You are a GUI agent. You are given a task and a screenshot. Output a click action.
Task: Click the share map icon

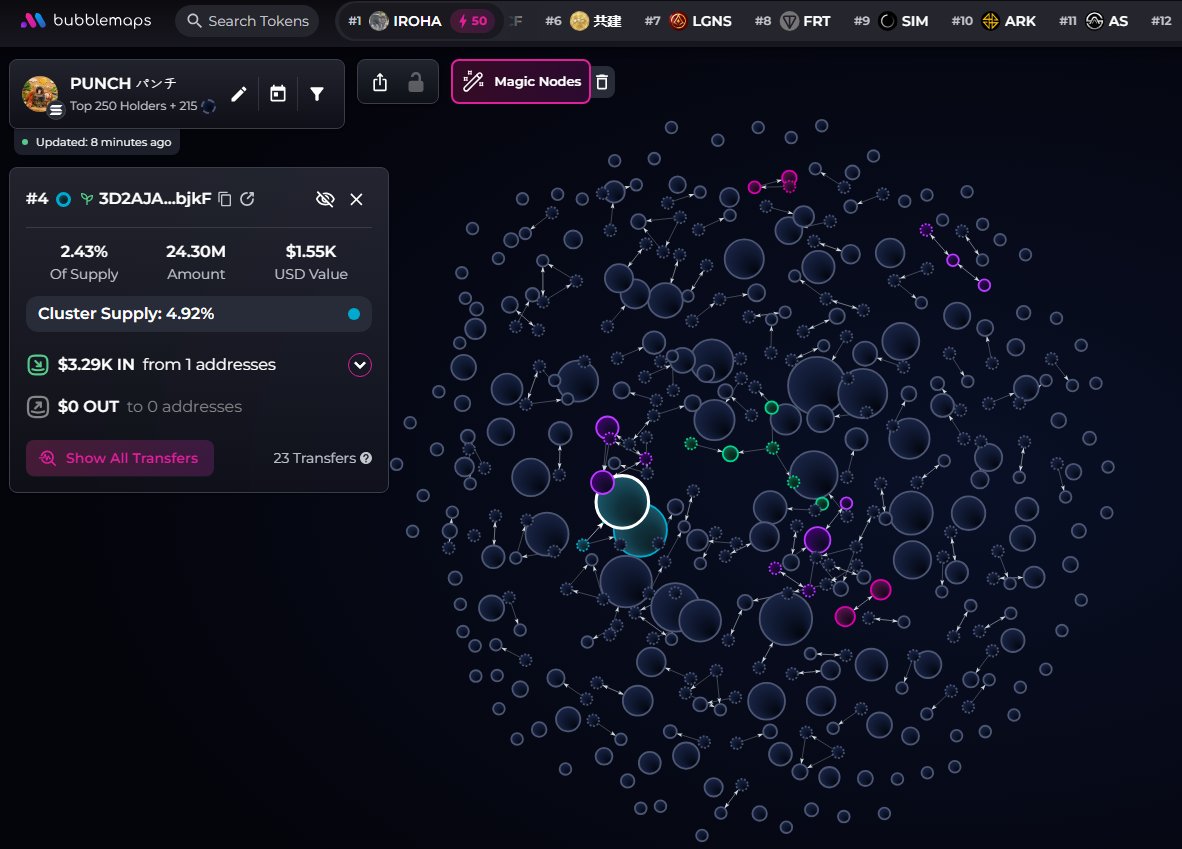click(x=379, y=83)
